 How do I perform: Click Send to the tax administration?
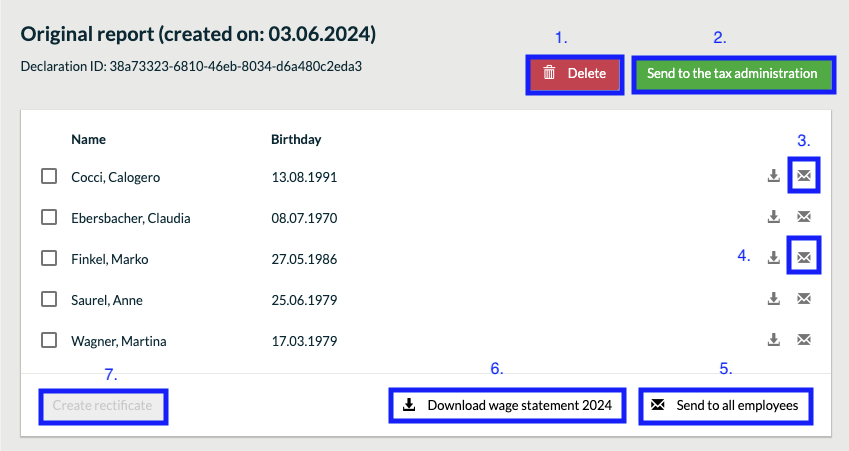733,74
